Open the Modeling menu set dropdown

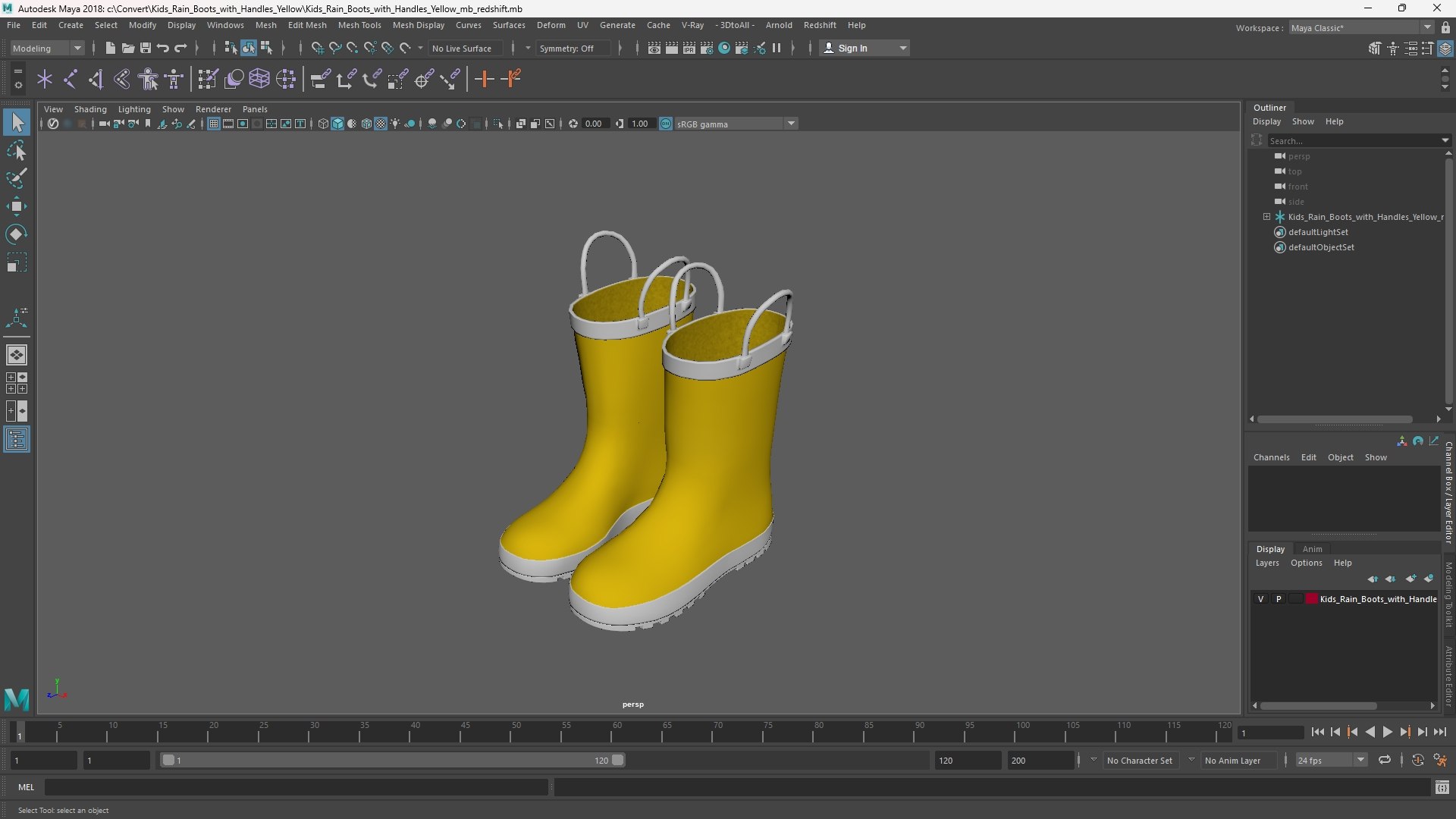point(47,48)
